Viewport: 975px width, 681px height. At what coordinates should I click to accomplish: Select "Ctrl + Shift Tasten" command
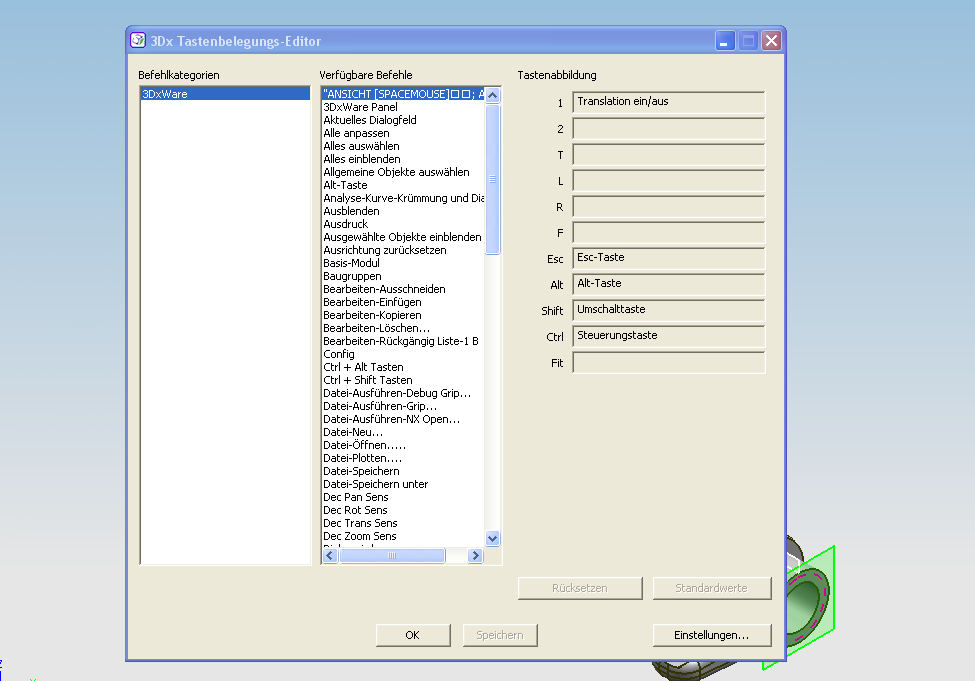coord(402,381)
